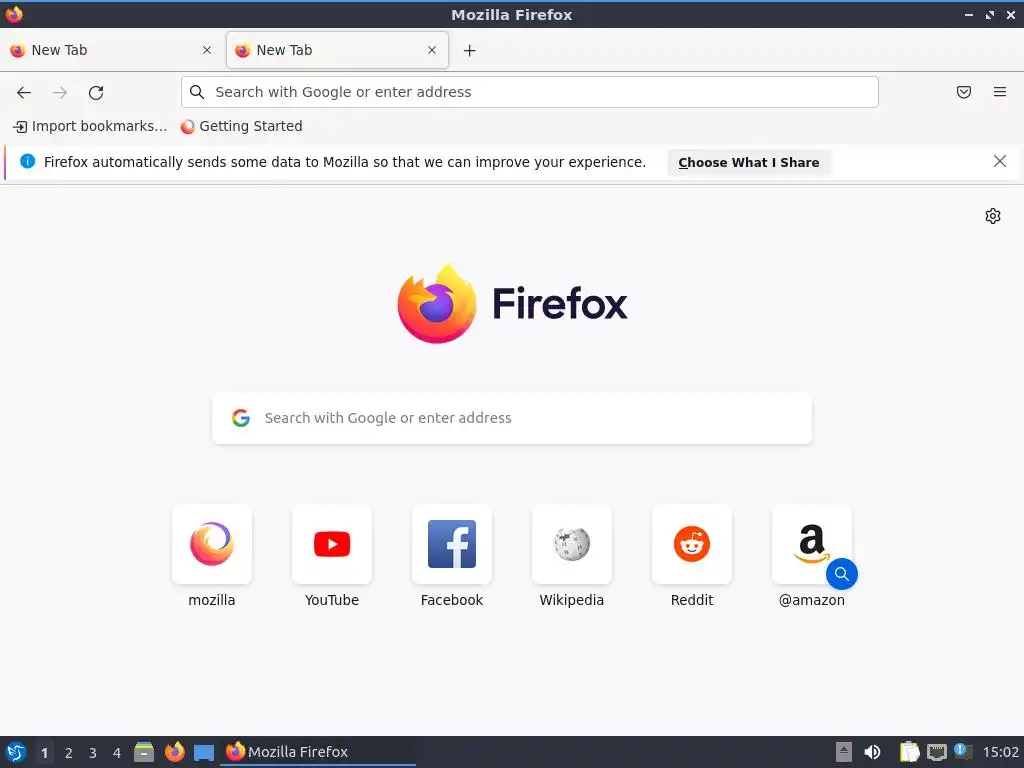This screenshot has height=768, width=1024.
Task: Open the Firefox hamburger application menu
Action: [x=1000, y=92]
